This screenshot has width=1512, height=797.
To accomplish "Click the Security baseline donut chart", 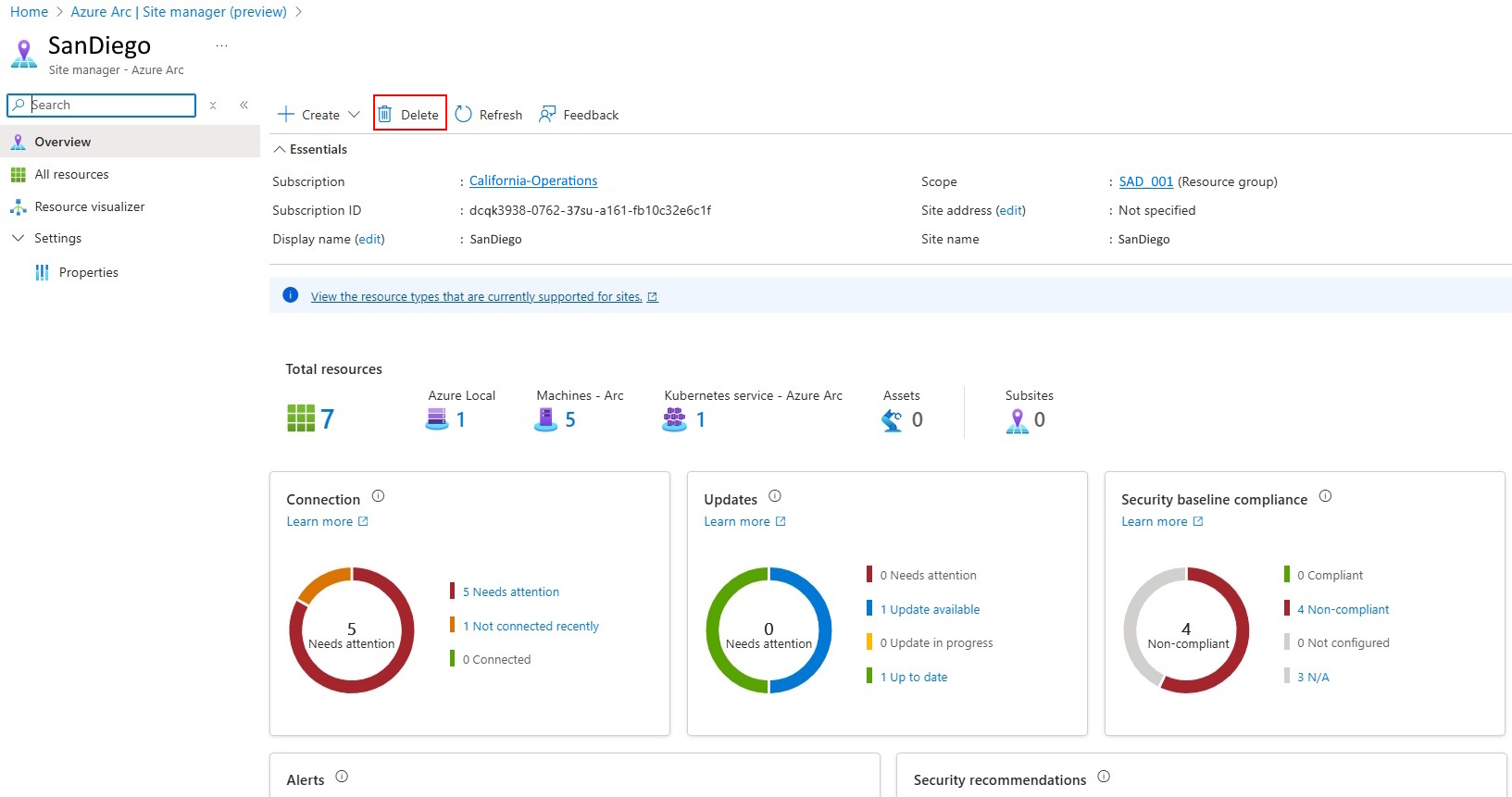I will point(1186,630).
